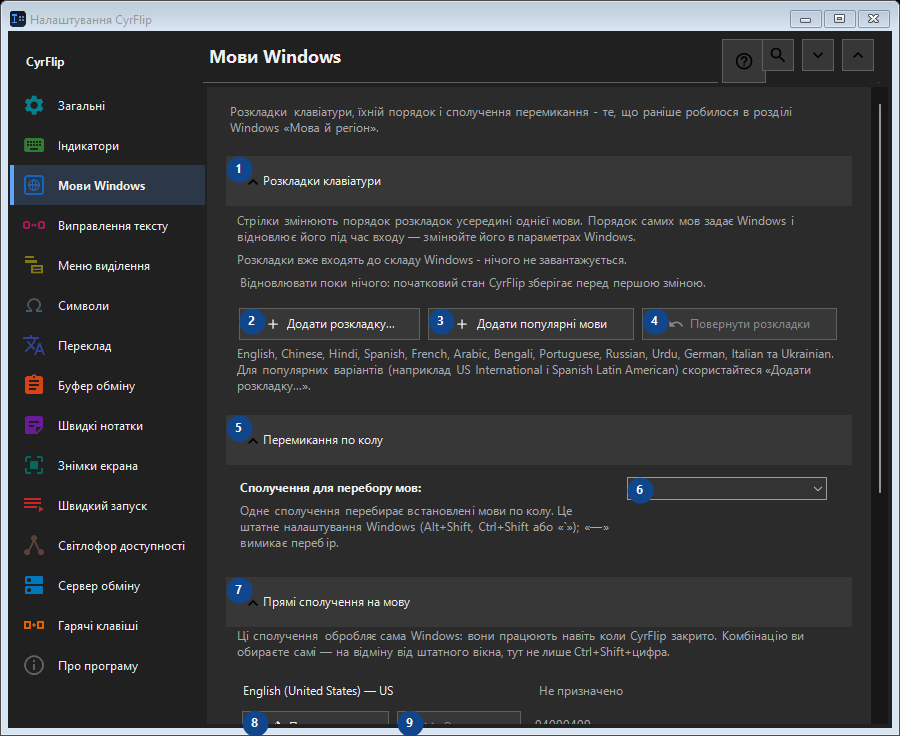This screenshot has width=900, height=736.
Task: Open help via the question mark icon
Action: click(x=744, y=61)
